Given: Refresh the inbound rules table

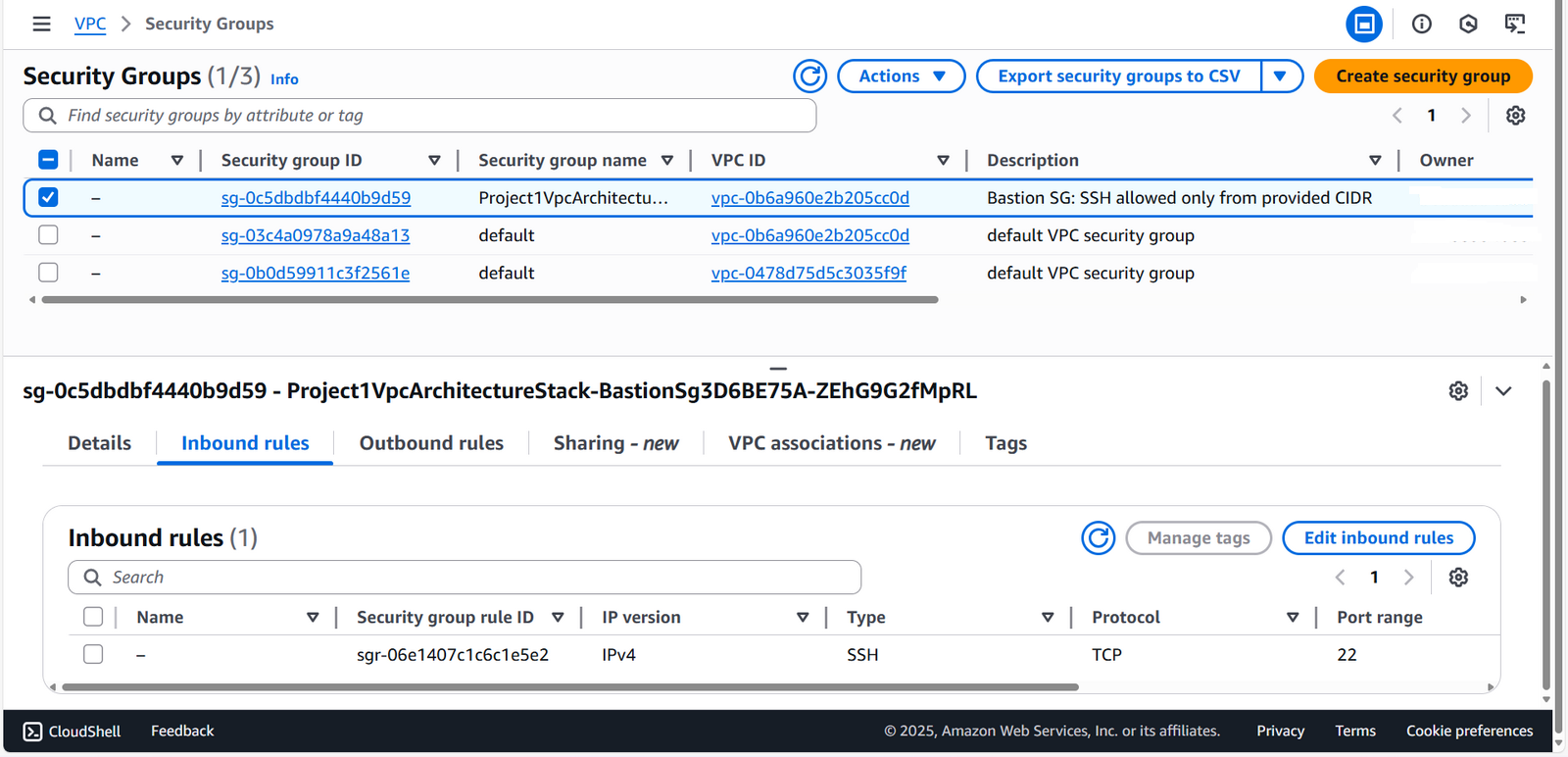Looking at the screenshot, I should (x=1098, y=538).
